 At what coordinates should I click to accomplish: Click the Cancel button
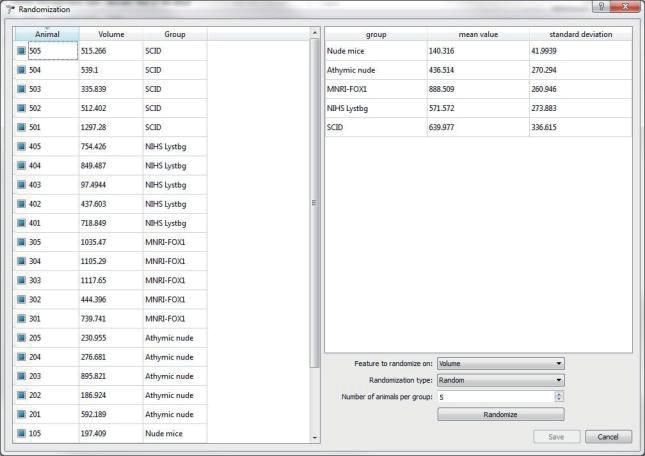point(608,437)
